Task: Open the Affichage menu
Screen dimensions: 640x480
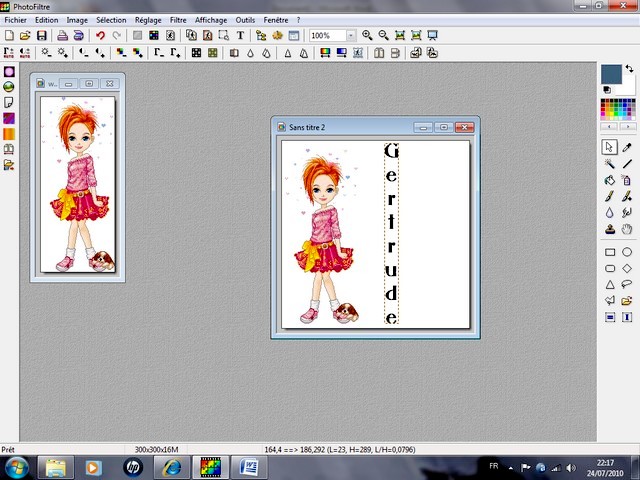Action: coord(211,20)
